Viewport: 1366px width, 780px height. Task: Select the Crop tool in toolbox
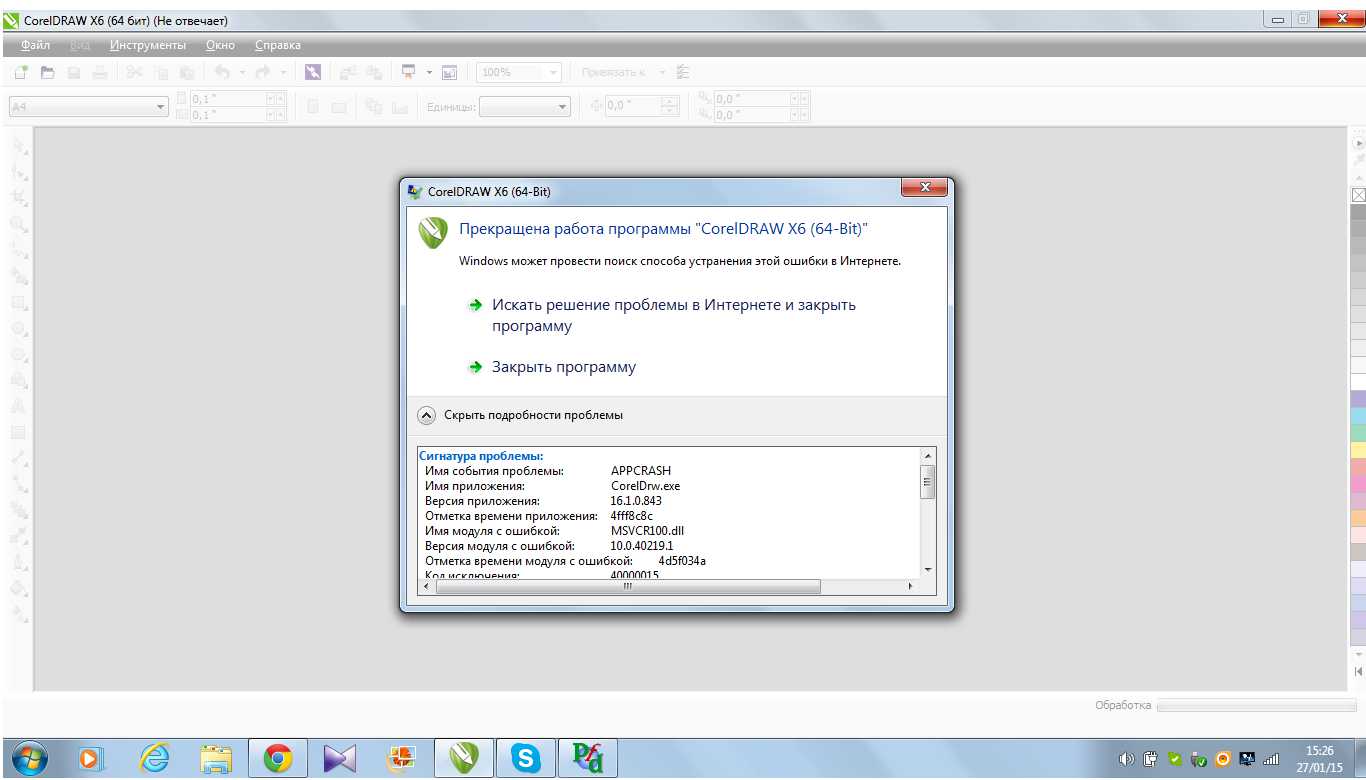pos(19,198)
